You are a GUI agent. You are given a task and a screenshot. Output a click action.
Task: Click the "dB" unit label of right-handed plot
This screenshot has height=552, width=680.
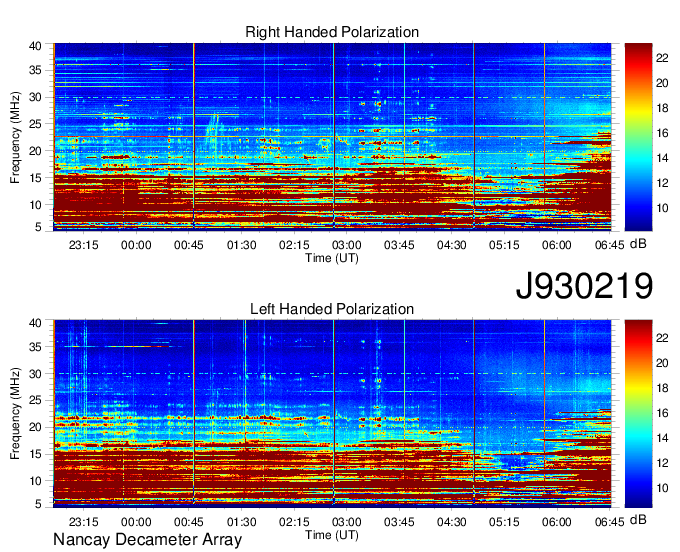click(x=638, y=244)
